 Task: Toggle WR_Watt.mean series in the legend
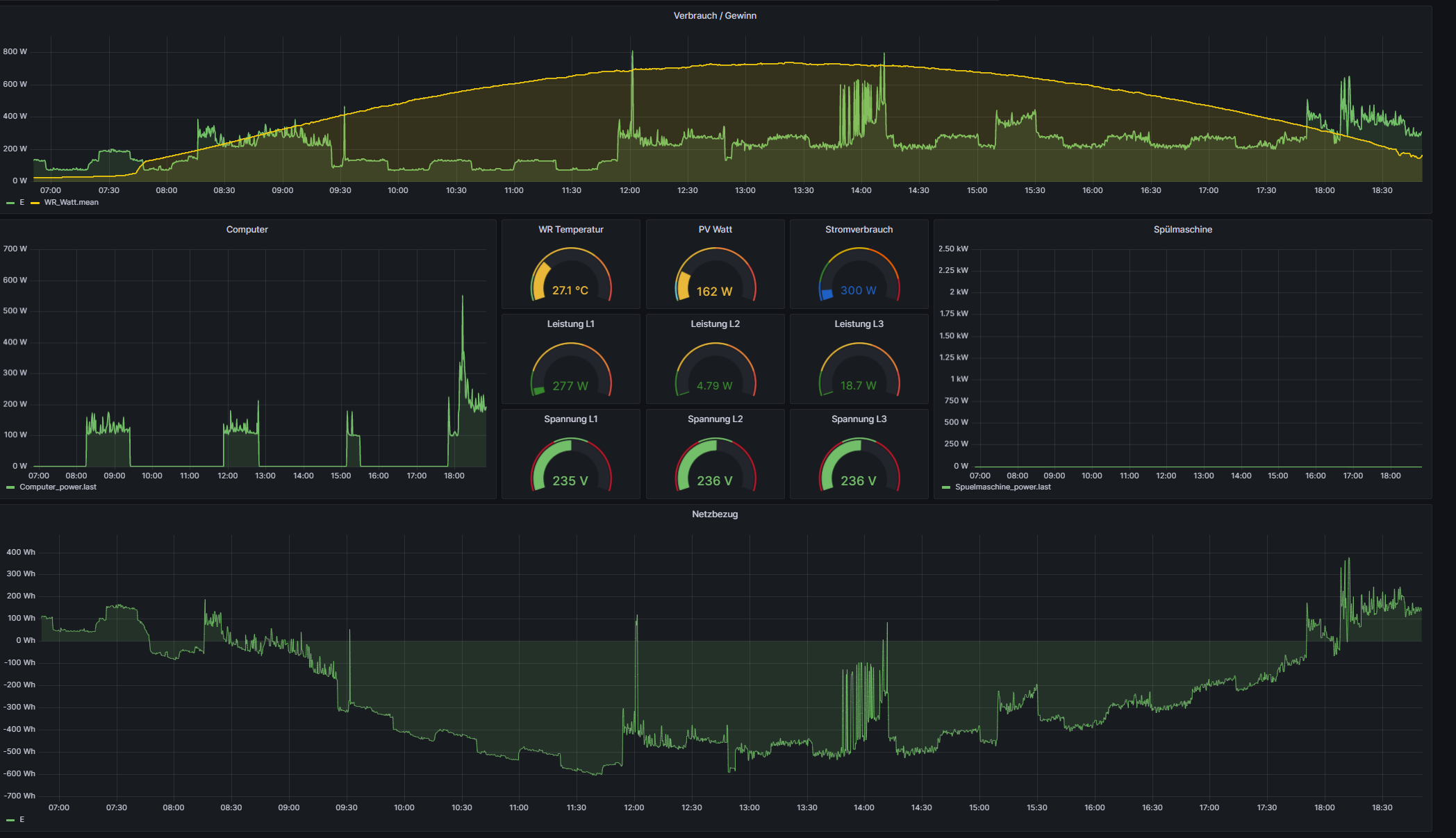click(71, 202)
